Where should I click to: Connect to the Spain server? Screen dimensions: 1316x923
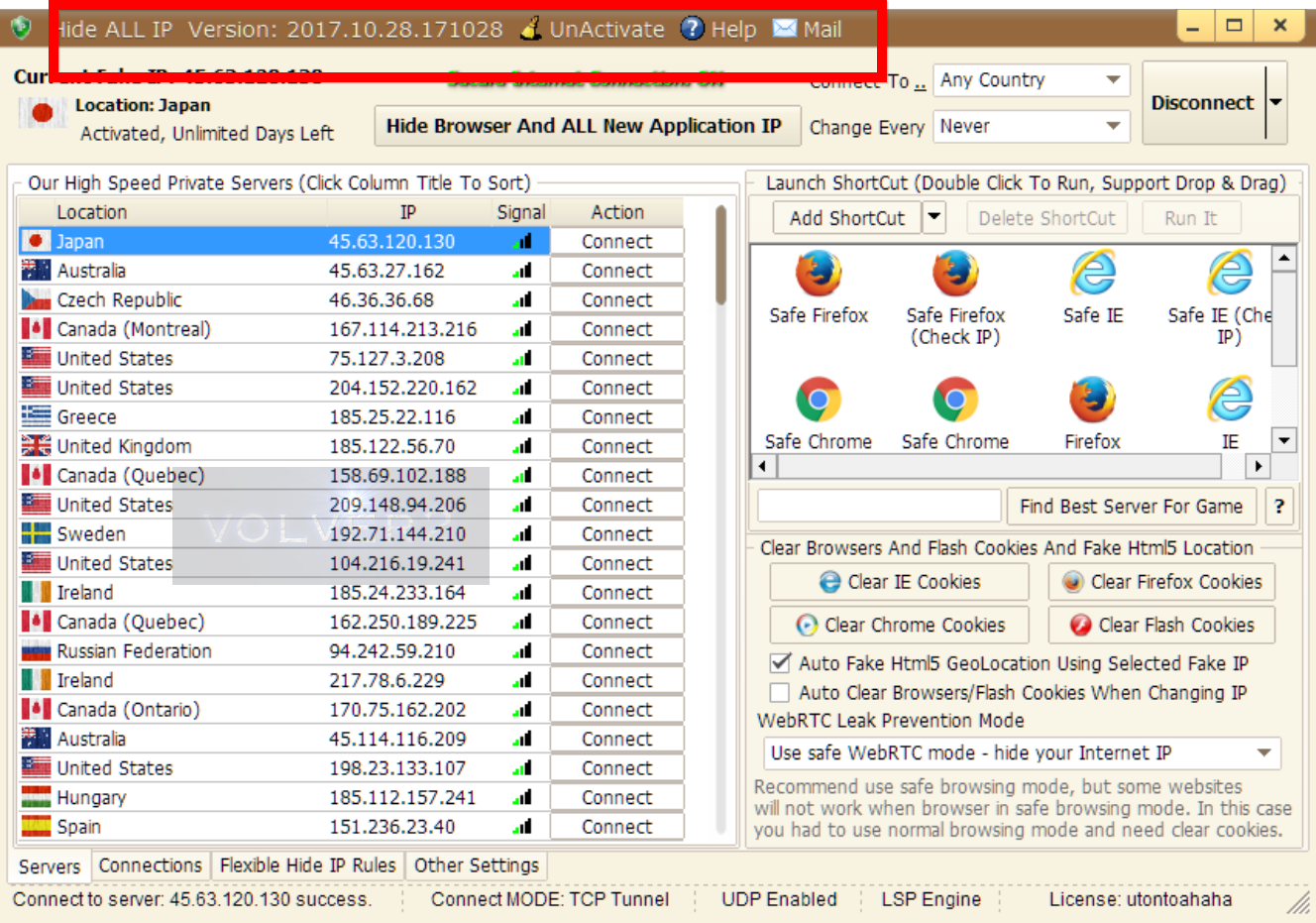616,827
